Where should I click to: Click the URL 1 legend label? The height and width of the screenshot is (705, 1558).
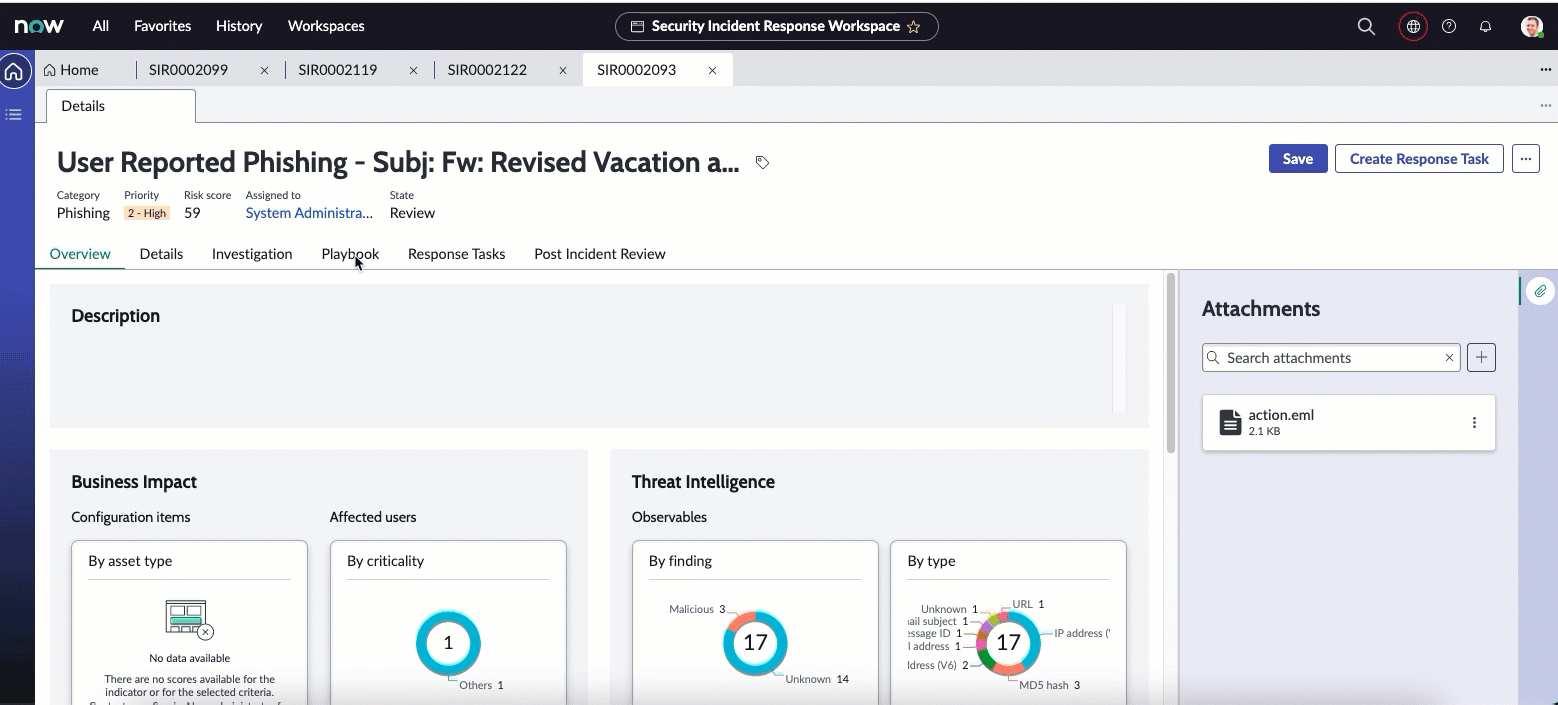(1028, 604)
